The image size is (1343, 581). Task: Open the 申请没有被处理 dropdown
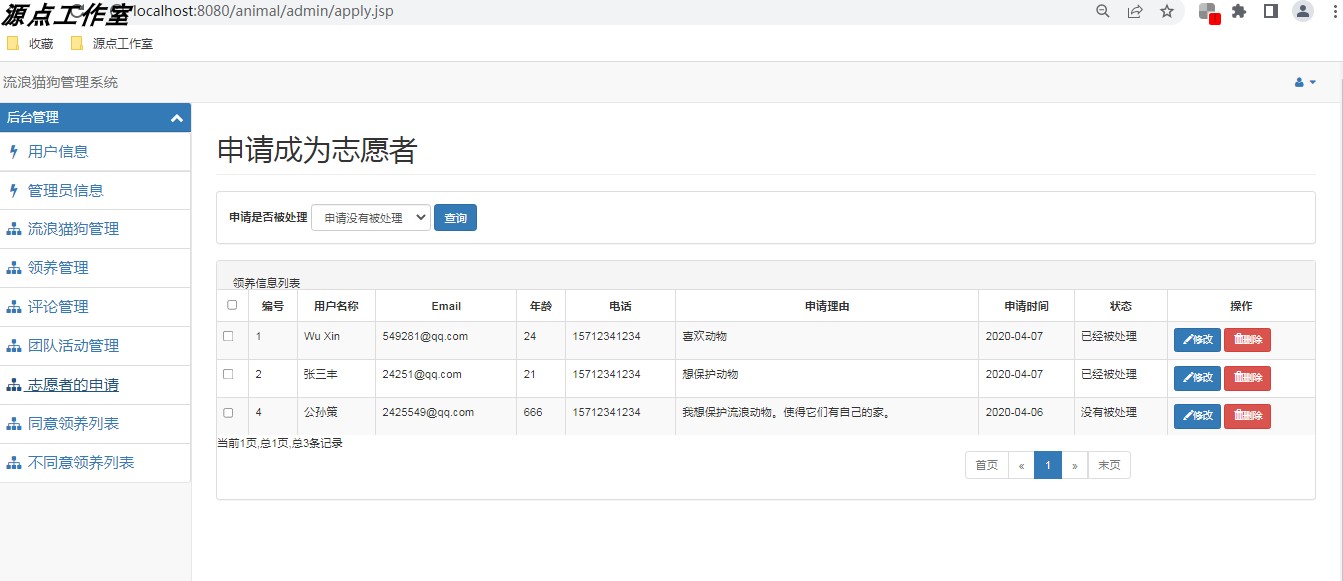click(x=370, y=217)
